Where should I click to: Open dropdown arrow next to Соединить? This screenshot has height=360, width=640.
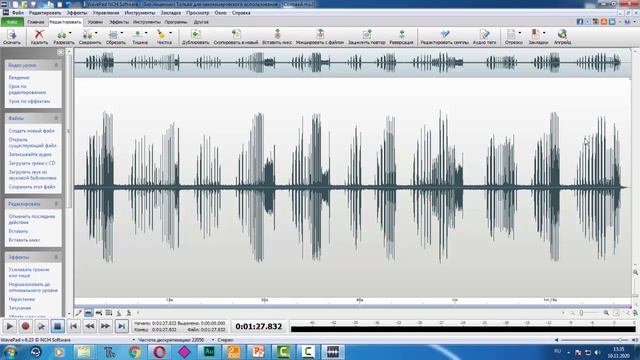tap(96, 33)
